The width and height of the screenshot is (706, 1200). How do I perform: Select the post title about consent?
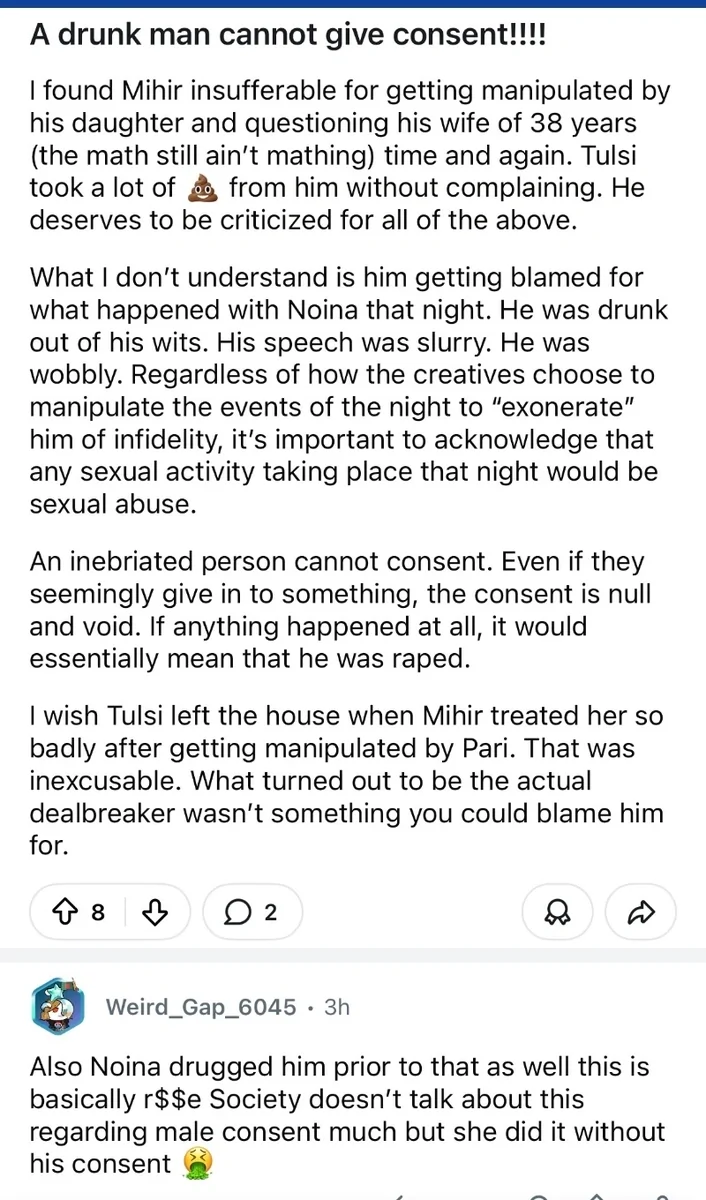point(288,35)
